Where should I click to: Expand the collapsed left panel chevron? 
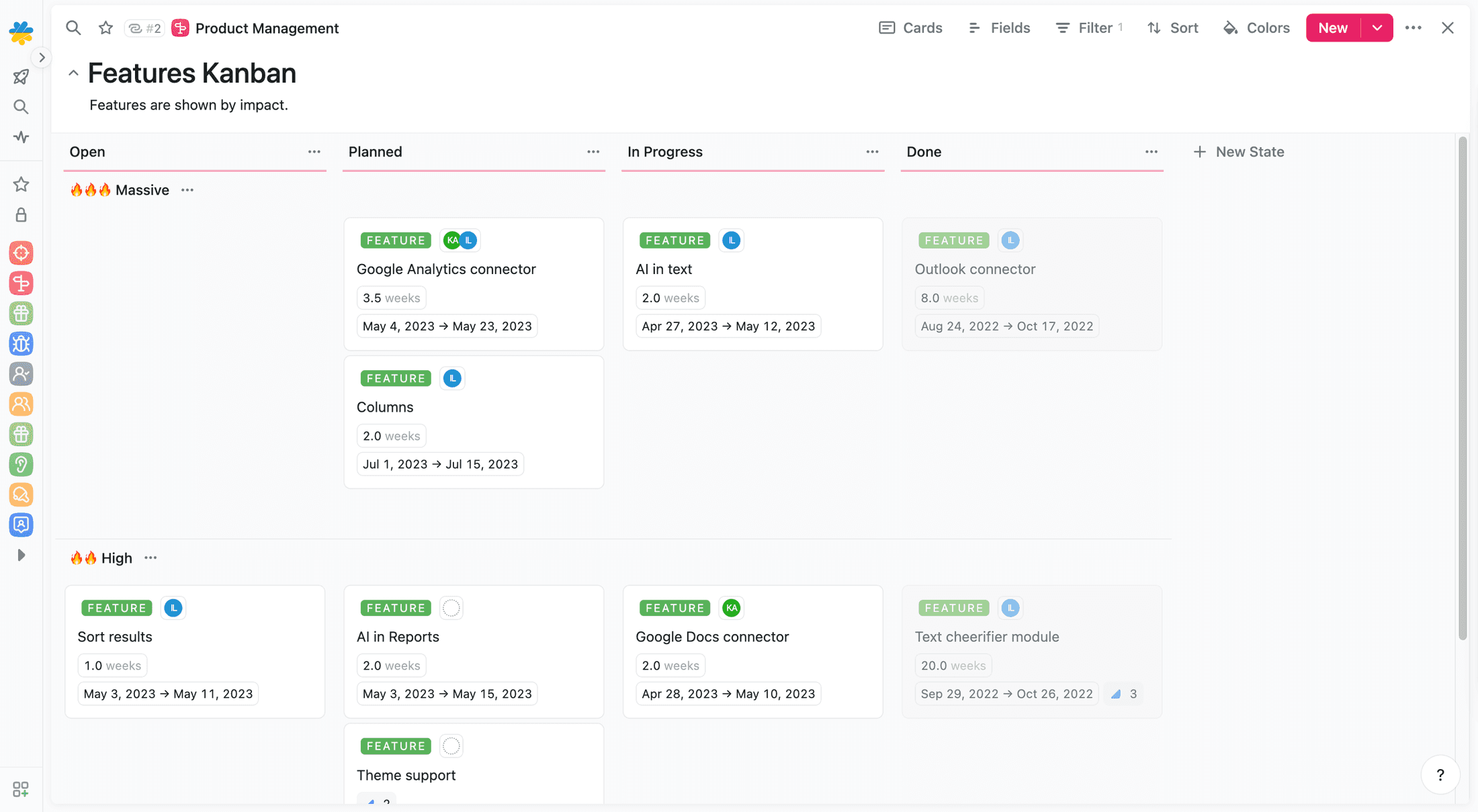[42, 57]
